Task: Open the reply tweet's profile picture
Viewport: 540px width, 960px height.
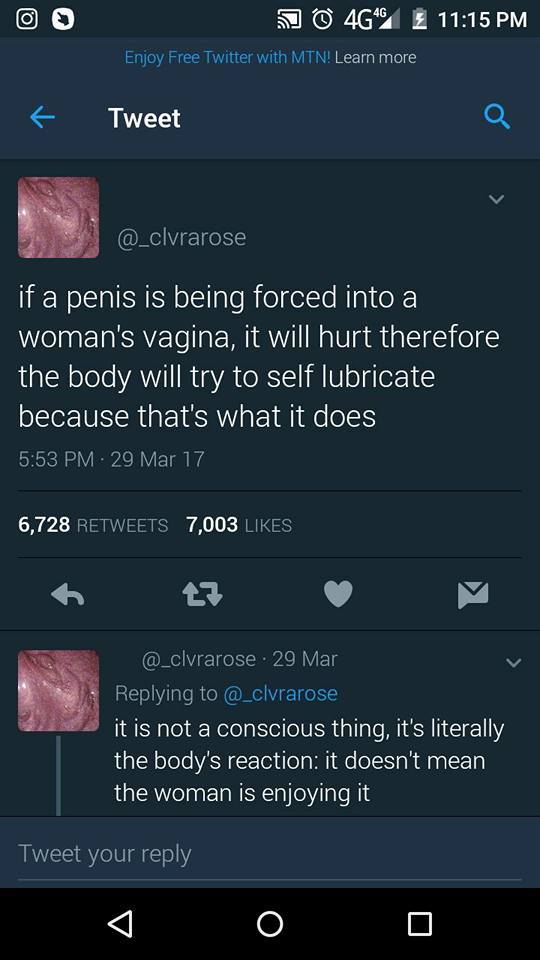Action: coord(58,691)
